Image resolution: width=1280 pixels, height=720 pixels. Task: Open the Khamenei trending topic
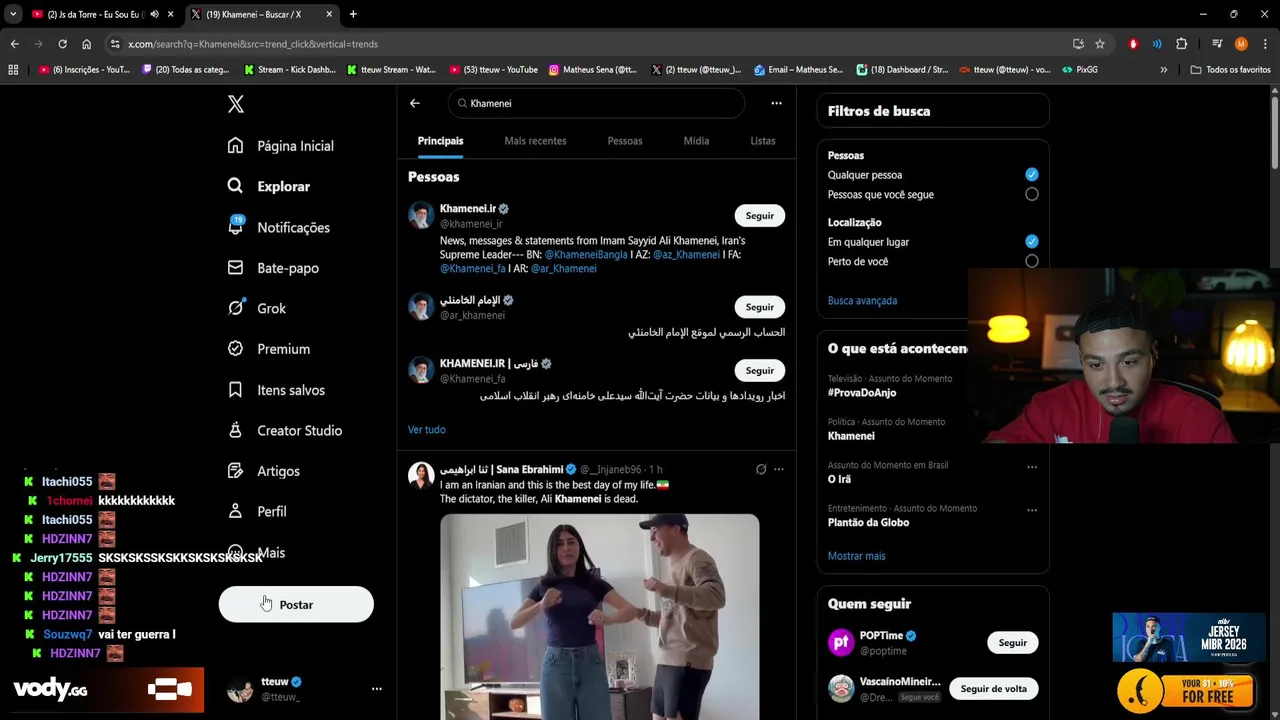851,436
